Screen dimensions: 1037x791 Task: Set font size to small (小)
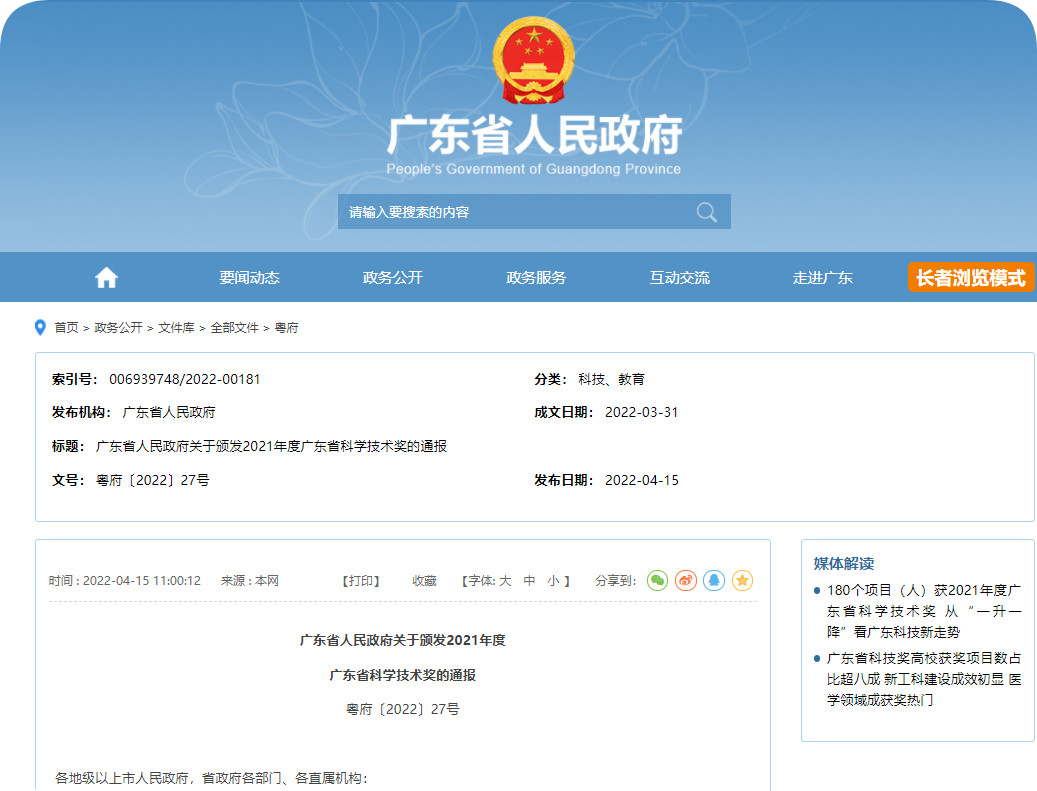pyautogui.click(x=553, y=581)
